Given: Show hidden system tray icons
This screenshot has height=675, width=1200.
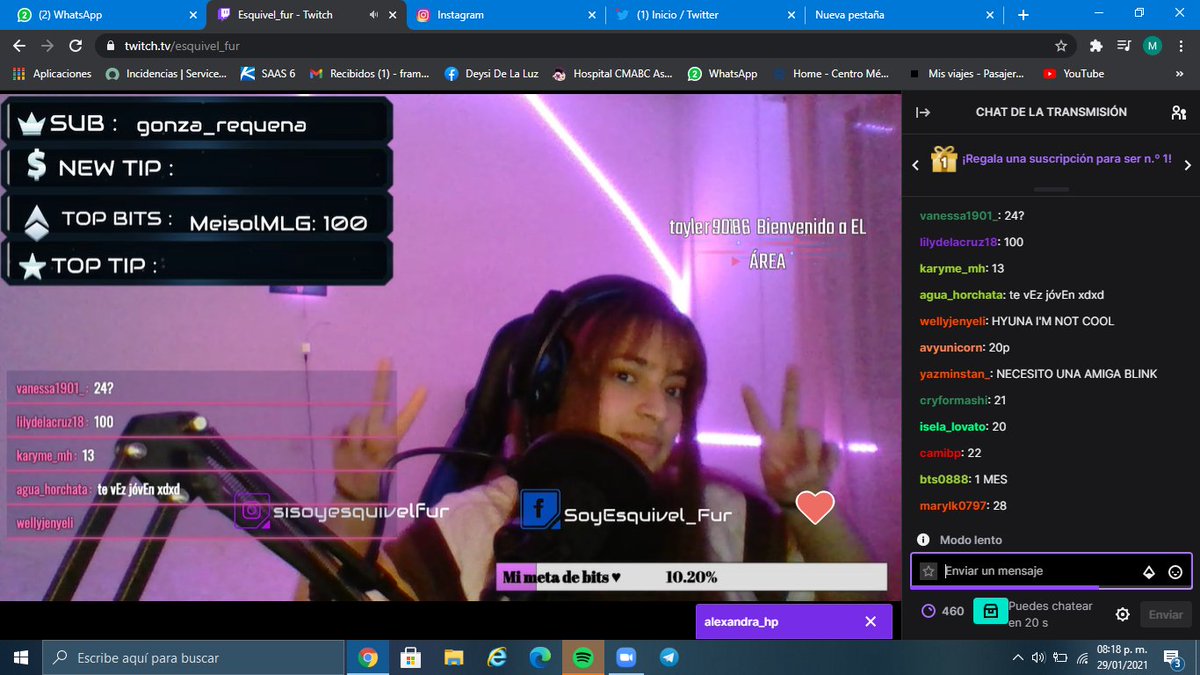Looking at the screenshot, I should 1018,658.
